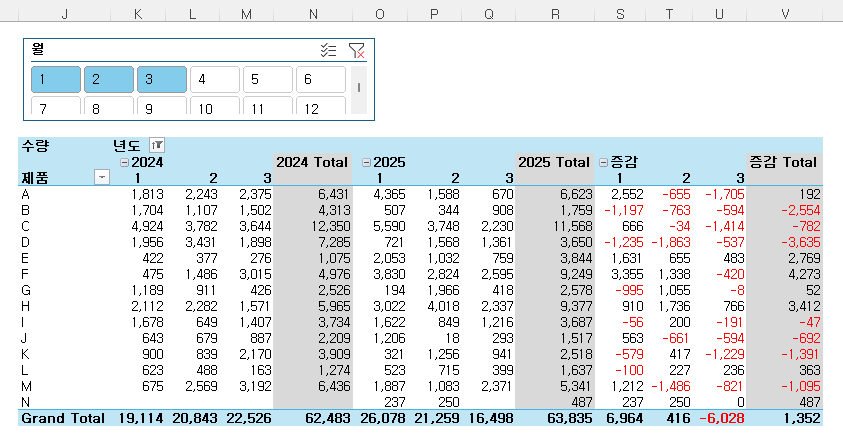Click cell value 9,377
843x434 pixels.
coord(576,306)
